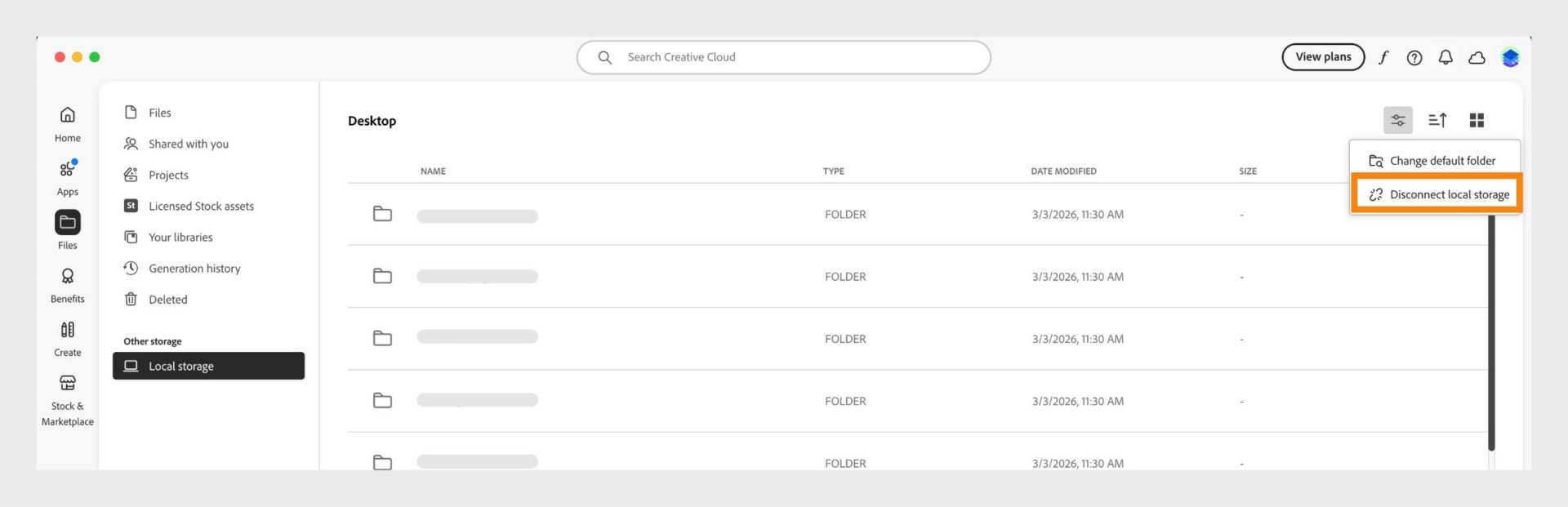
Task: Choose Change default folder
Action: coord(1435,161)
